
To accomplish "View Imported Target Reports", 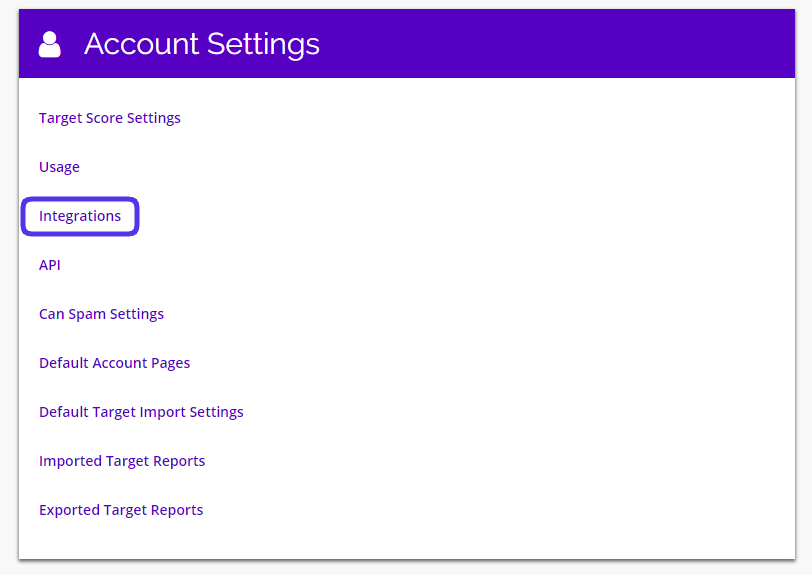I will click(122, 461).
